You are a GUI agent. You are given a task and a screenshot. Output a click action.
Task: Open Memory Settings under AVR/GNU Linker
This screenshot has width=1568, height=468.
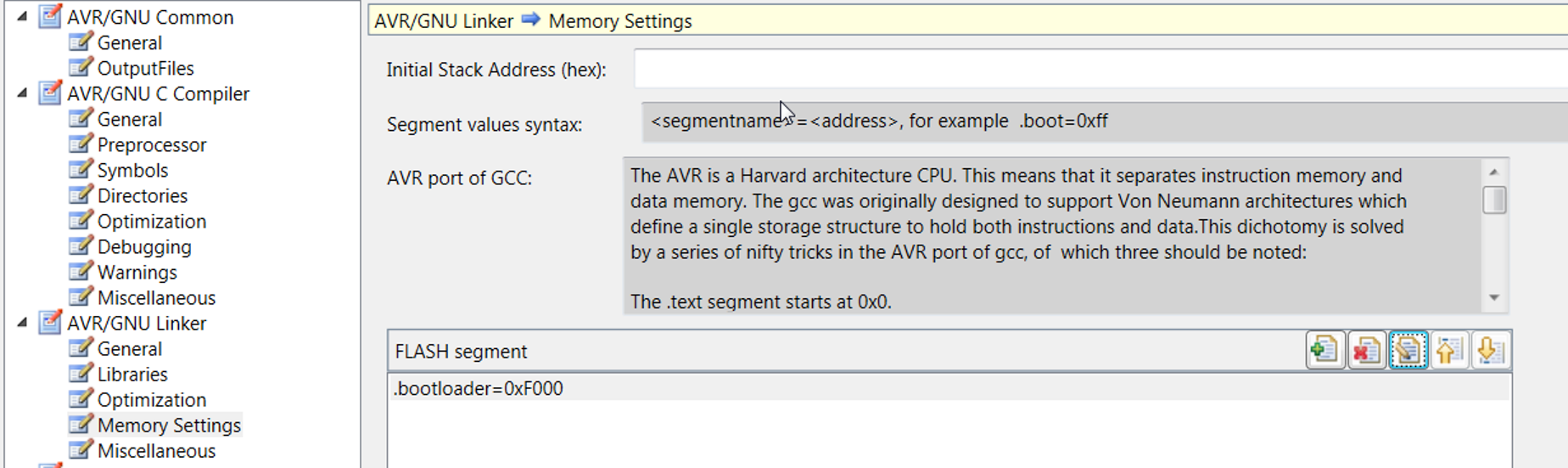click(x=169, y=426)
